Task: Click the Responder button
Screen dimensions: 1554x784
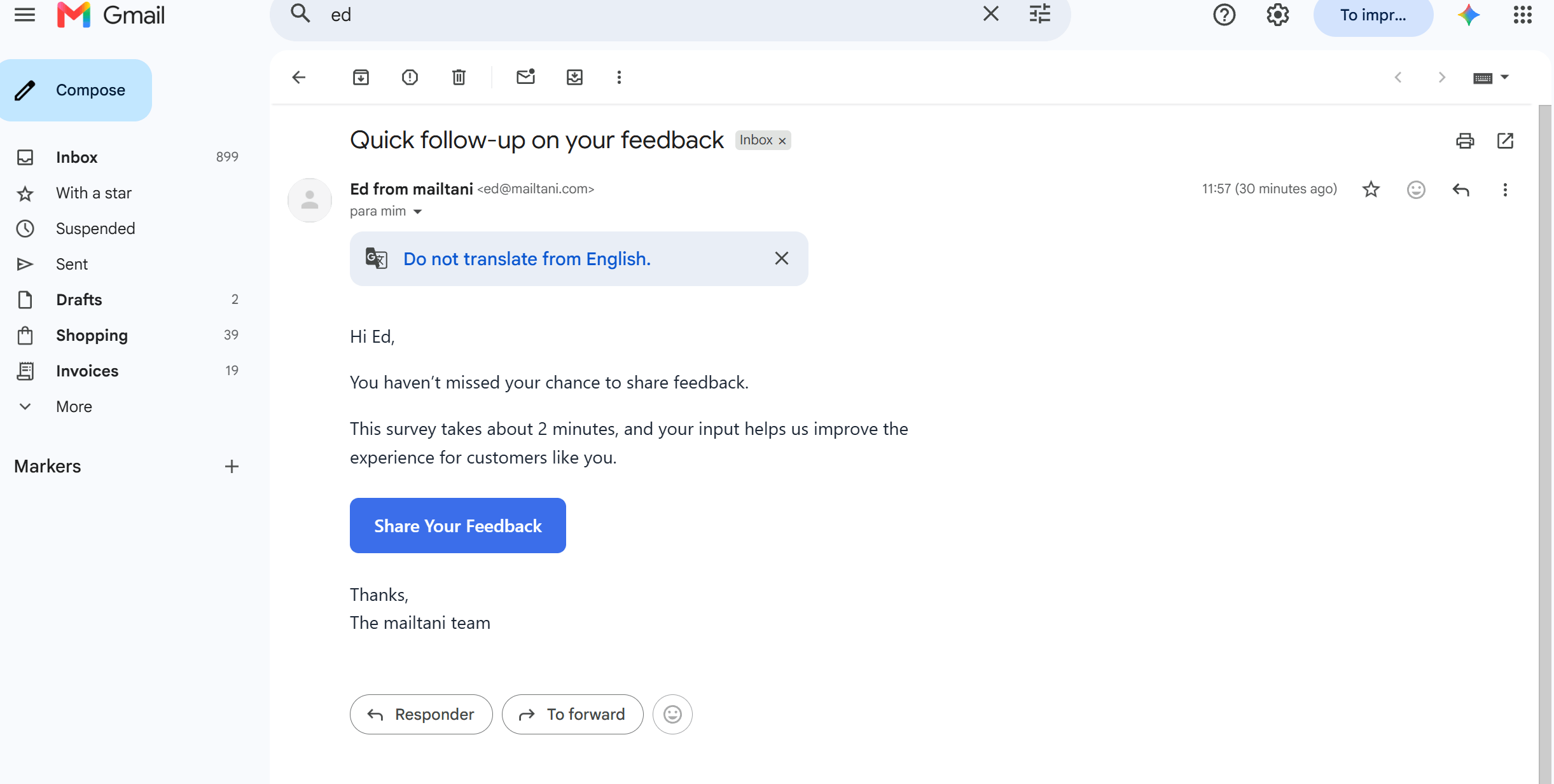Action: click(x=421, y=714)
